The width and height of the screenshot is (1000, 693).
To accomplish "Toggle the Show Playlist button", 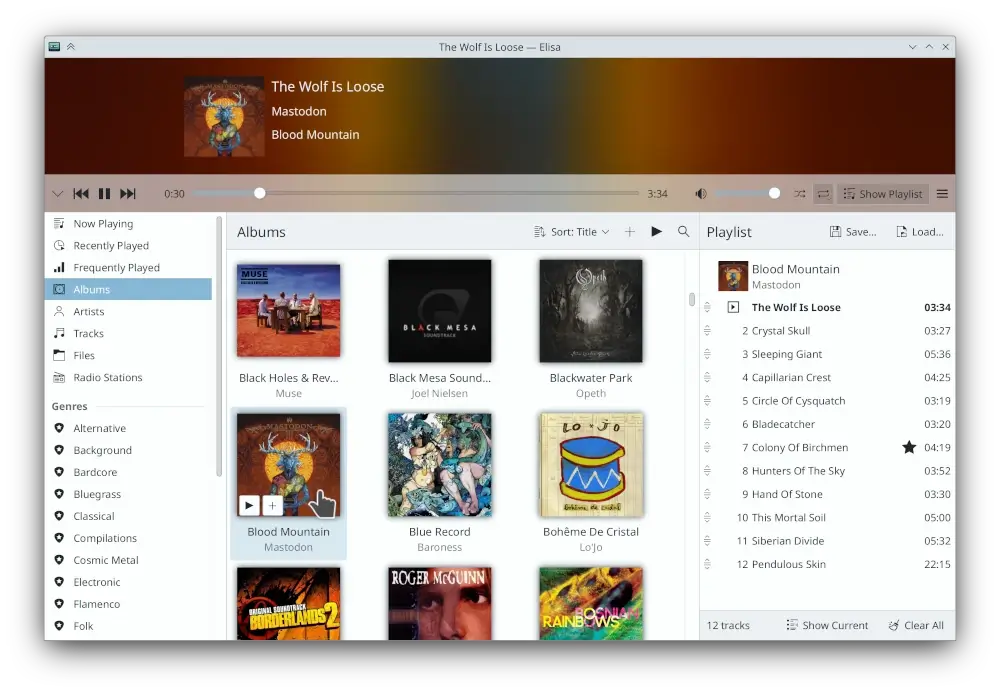I will pos(883,194).
